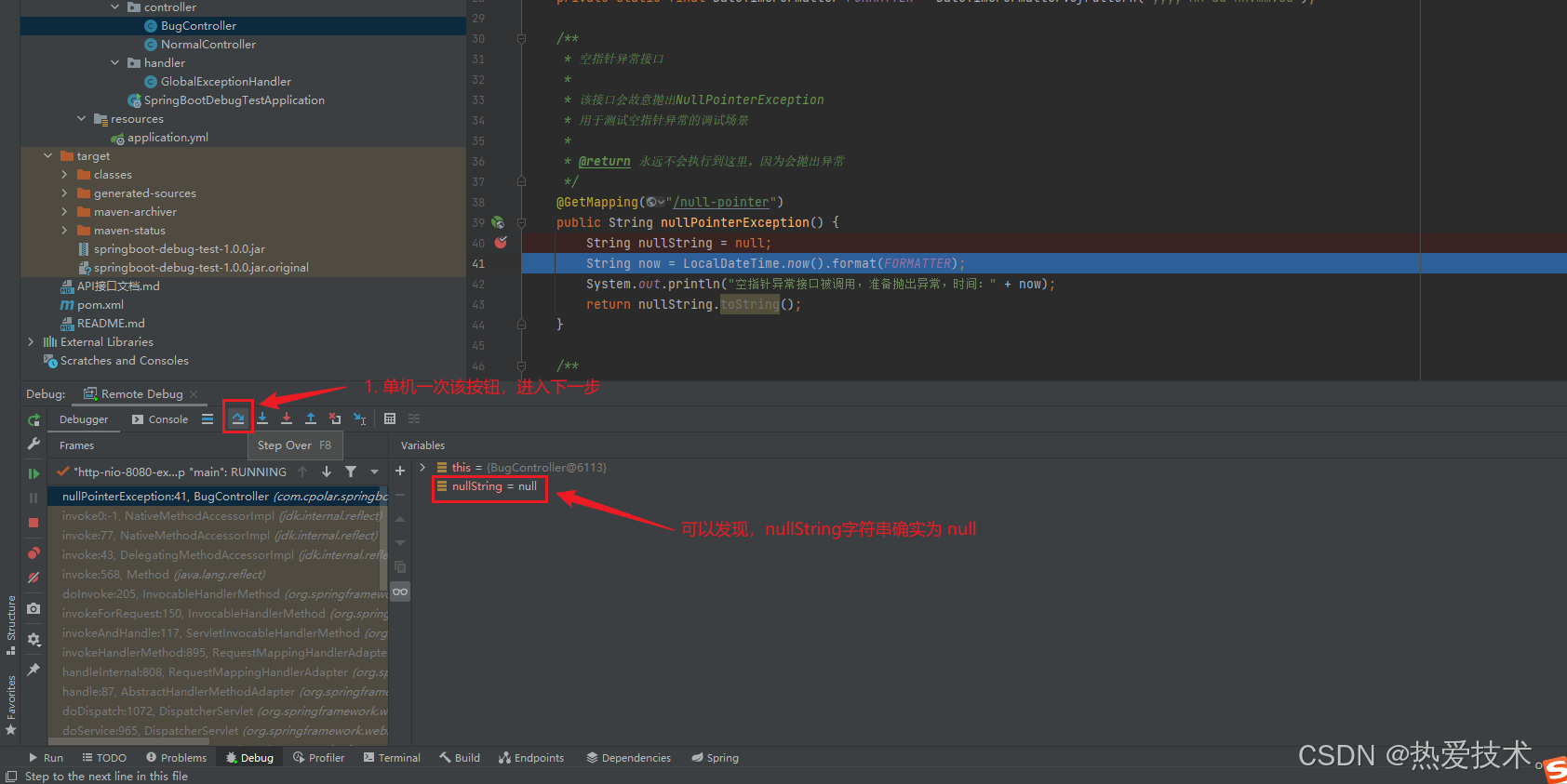Open pom.xml in the project tree
Image resolution: width=1567 pixels, height=784 pixels.
coord(100,305)
